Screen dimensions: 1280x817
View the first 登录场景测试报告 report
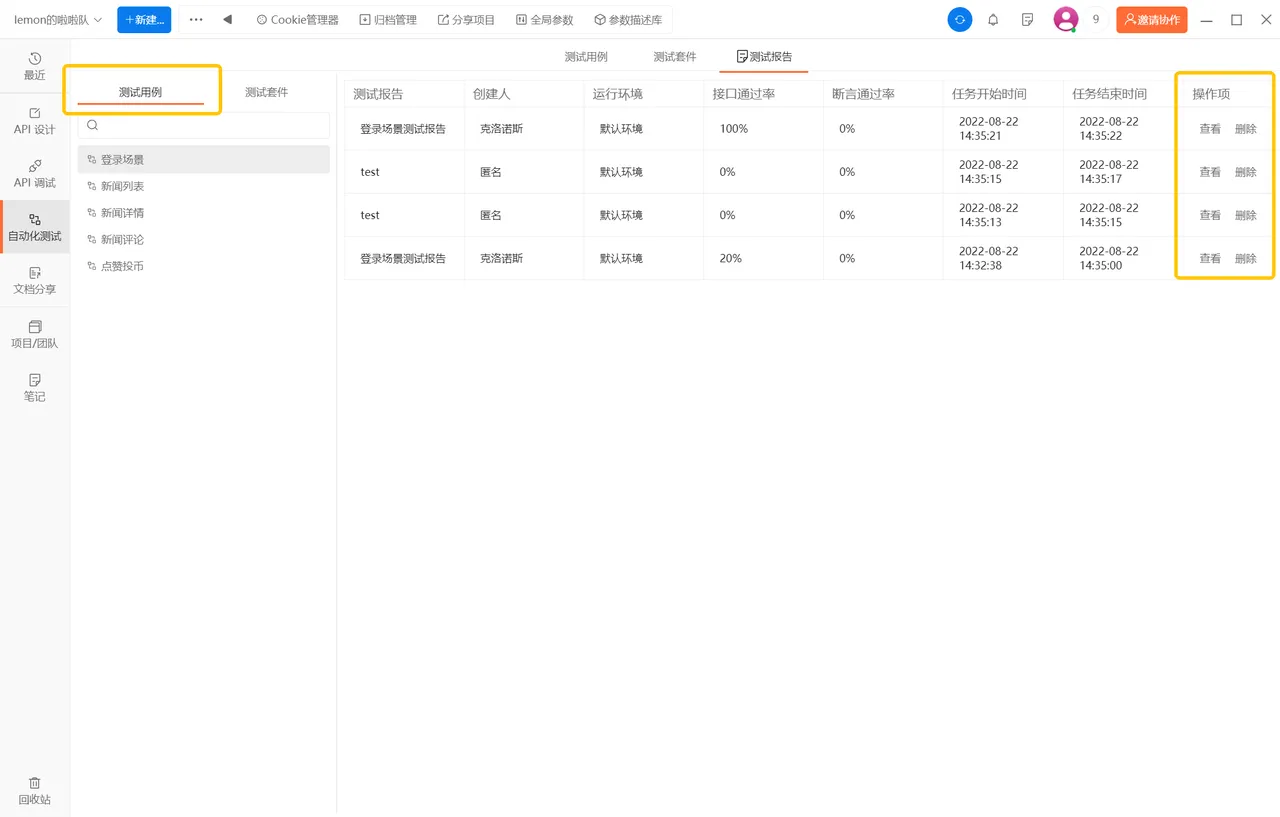point(1210,128)
